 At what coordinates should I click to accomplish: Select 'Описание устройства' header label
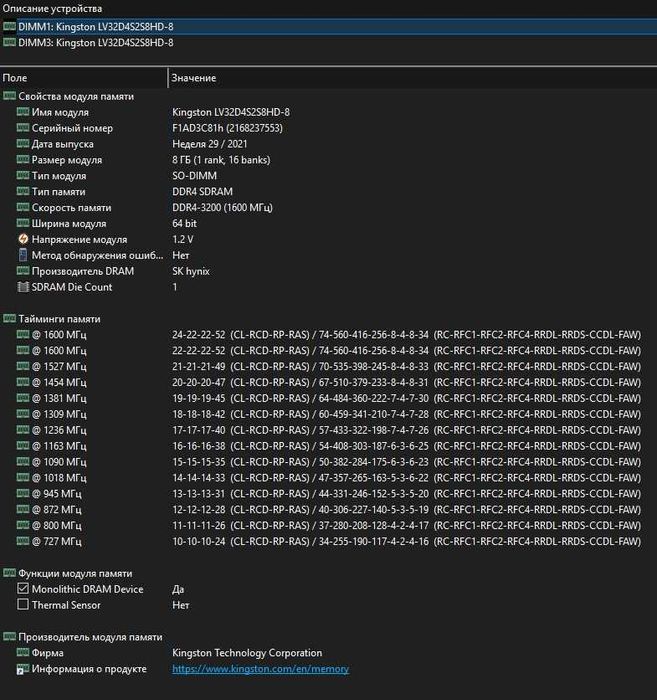(x=52, y=8)
